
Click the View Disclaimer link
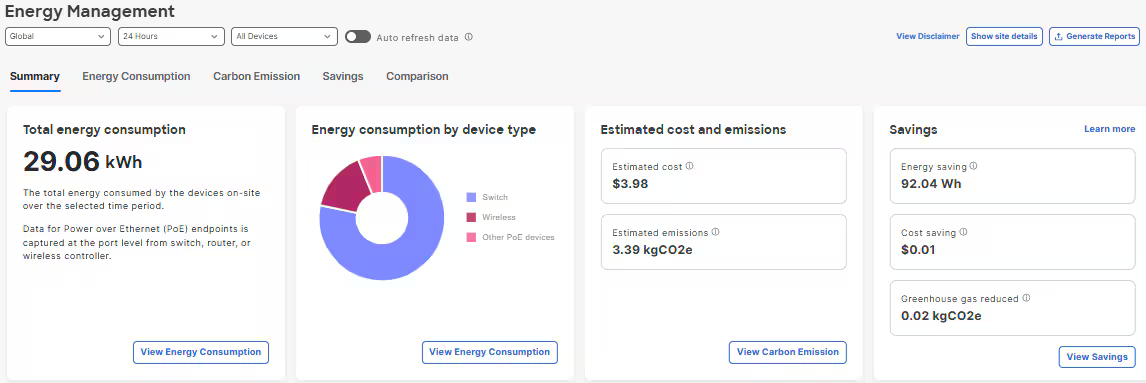click(x=927, y=37)
